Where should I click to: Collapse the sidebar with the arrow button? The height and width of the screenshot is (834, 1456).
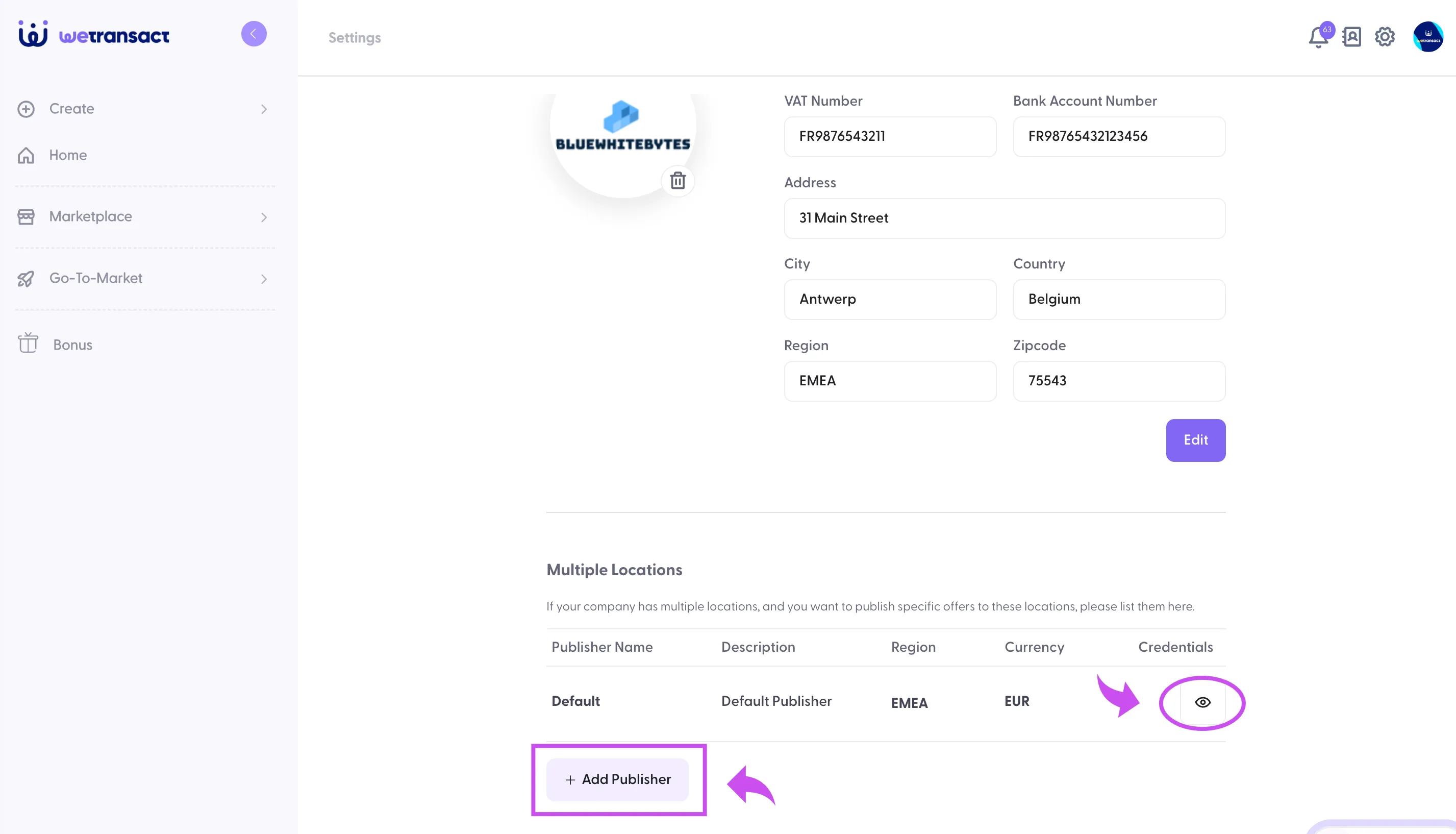[254, 34]
